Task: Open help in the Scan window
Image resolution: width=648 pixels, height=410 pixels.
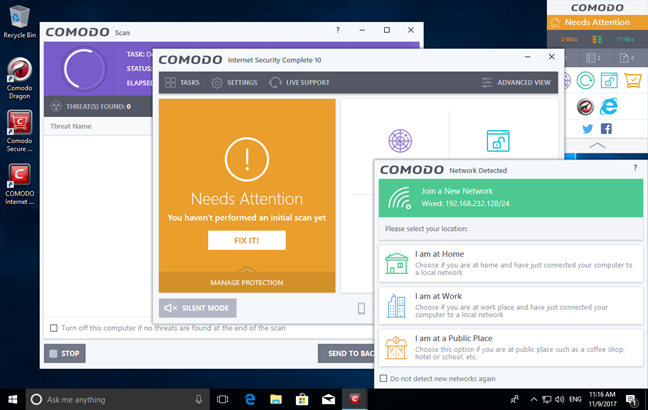Action: (x=338, y=30)
